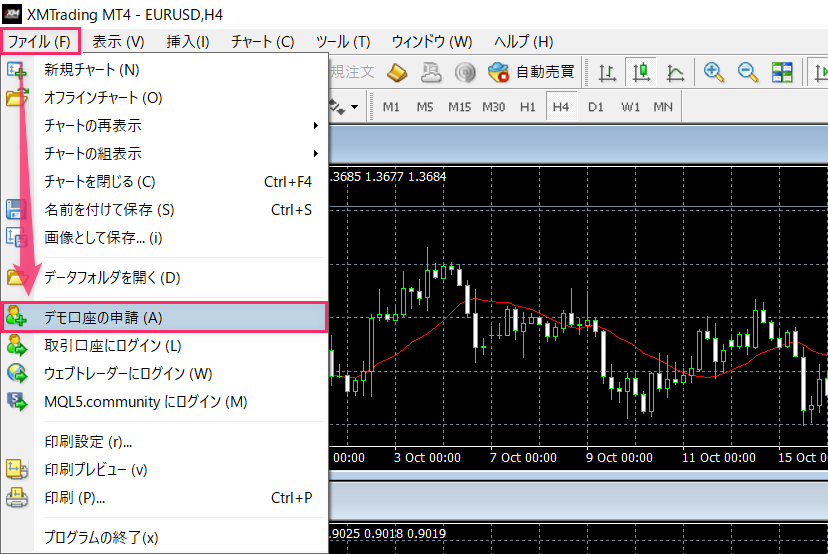Viewport: 828px width, 554px height.
Task: Click the 11 Oct 00:00 time label
Action: click(718, 457)
